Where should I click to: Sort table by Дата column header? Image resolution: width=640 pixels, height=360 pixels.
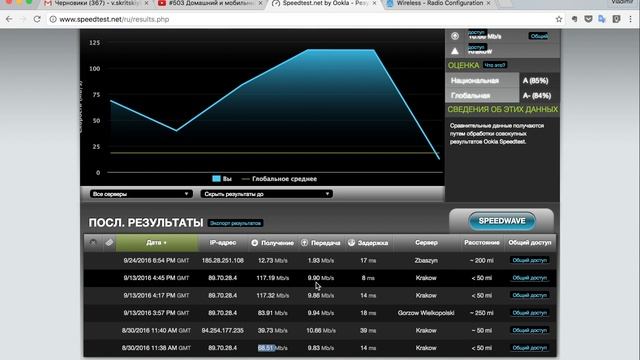[157, 242]
